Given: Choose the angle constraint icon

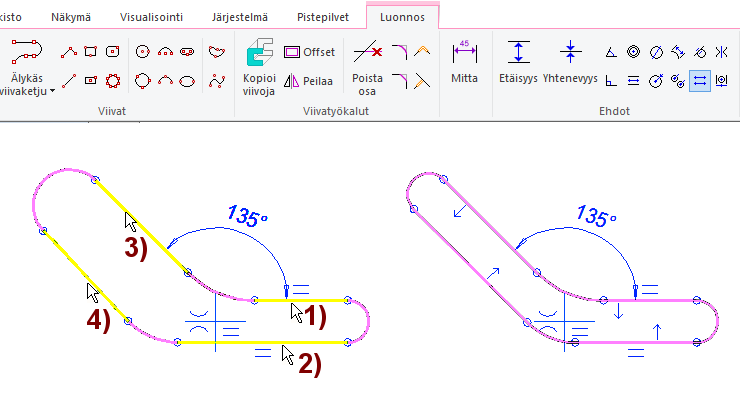Looking at the screenshot, I should tap(611, 52).
